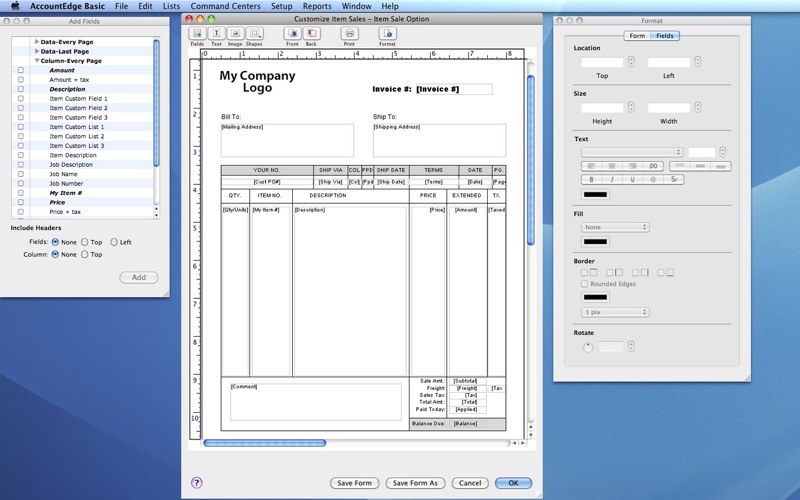Select the Image tool in the toolbar
This screenshot has width=800, height=500.
(x=235, y=34)
